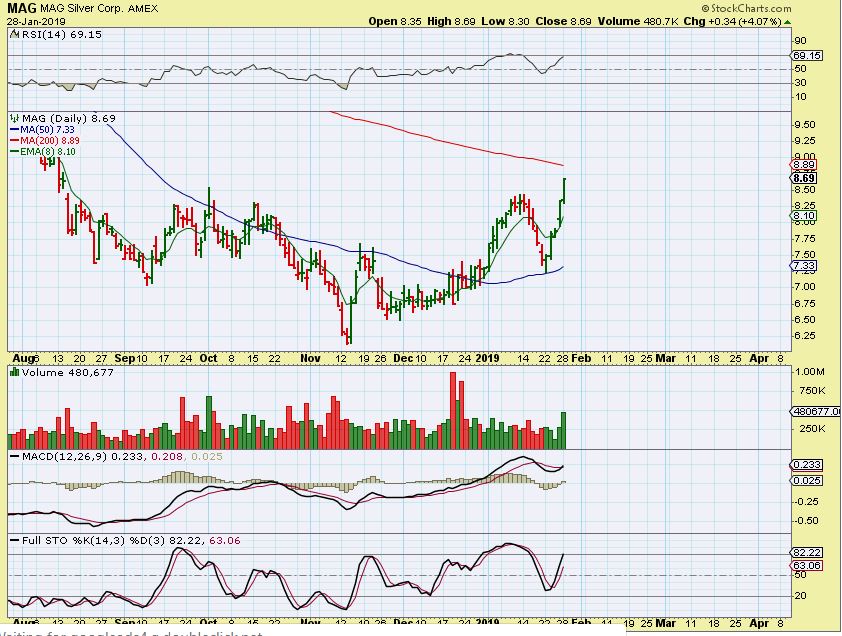Click the 'MAG (Daily) 8.69' price label

click(x=69, y=118)
